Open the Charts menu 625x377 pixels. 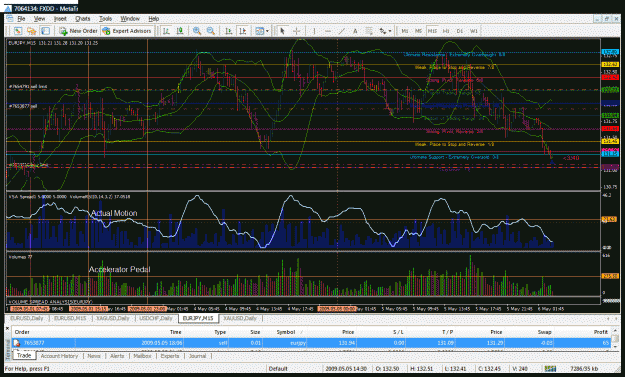[x=83, y=18]
